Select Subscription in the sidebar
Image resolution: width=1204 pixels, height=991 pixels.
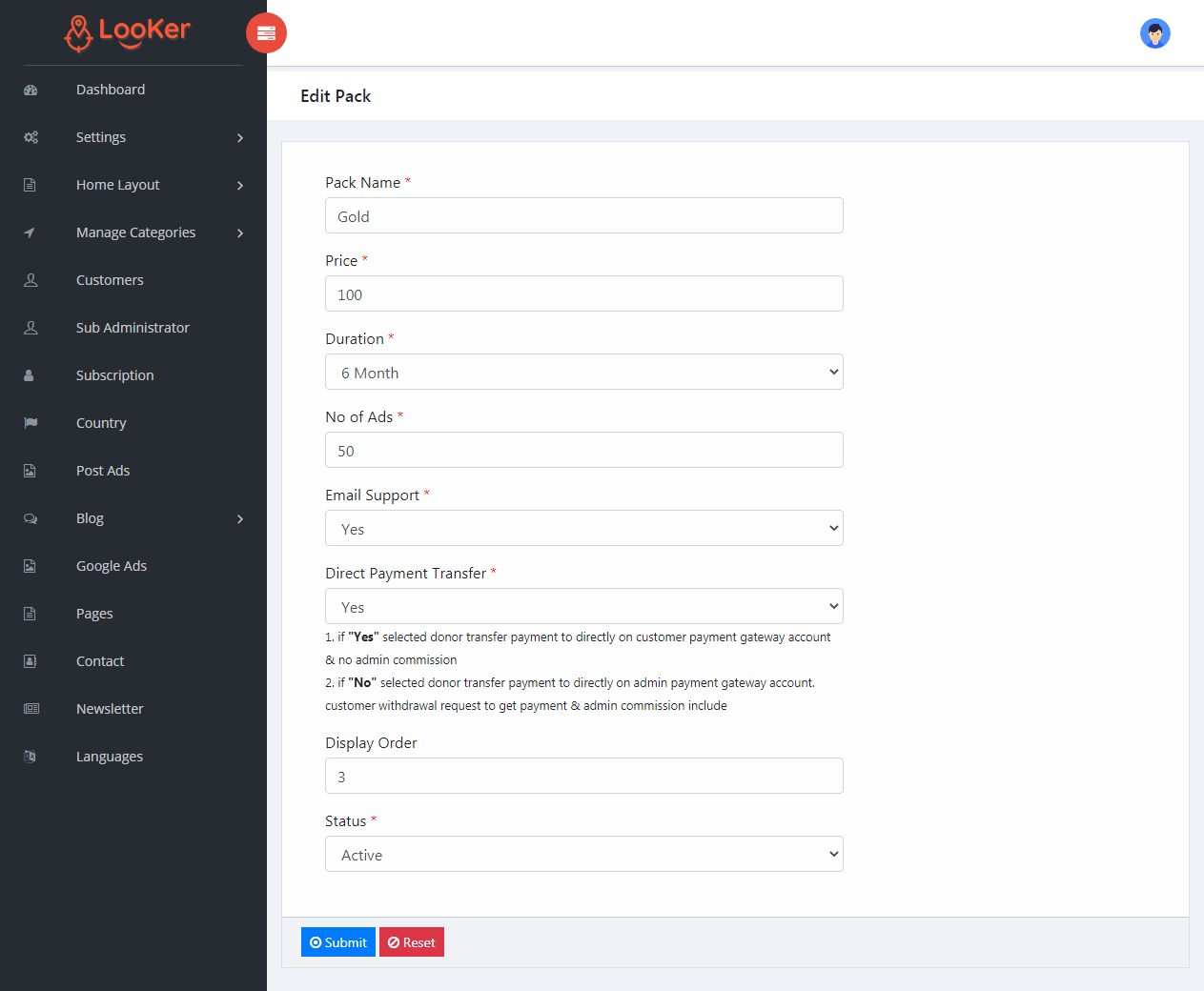coord(114,375)
